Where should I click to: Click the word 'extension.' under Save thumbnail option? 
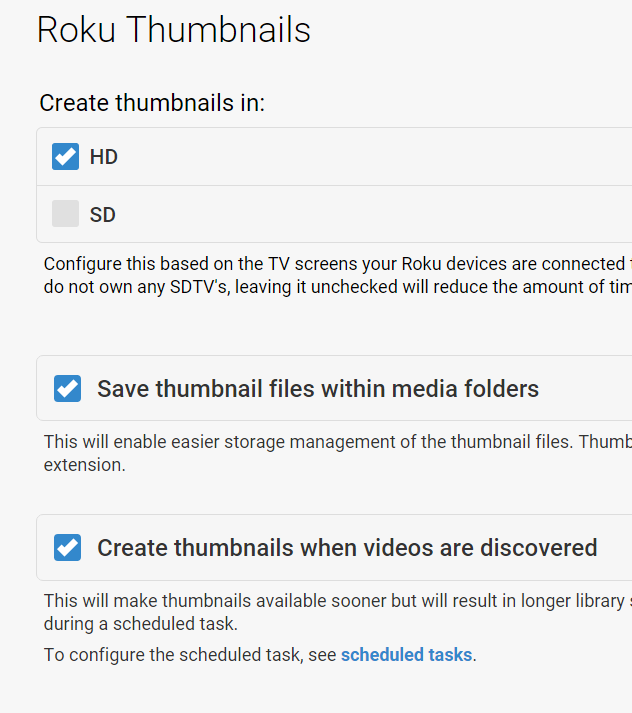pyautogui.click(x=85, y=465)
